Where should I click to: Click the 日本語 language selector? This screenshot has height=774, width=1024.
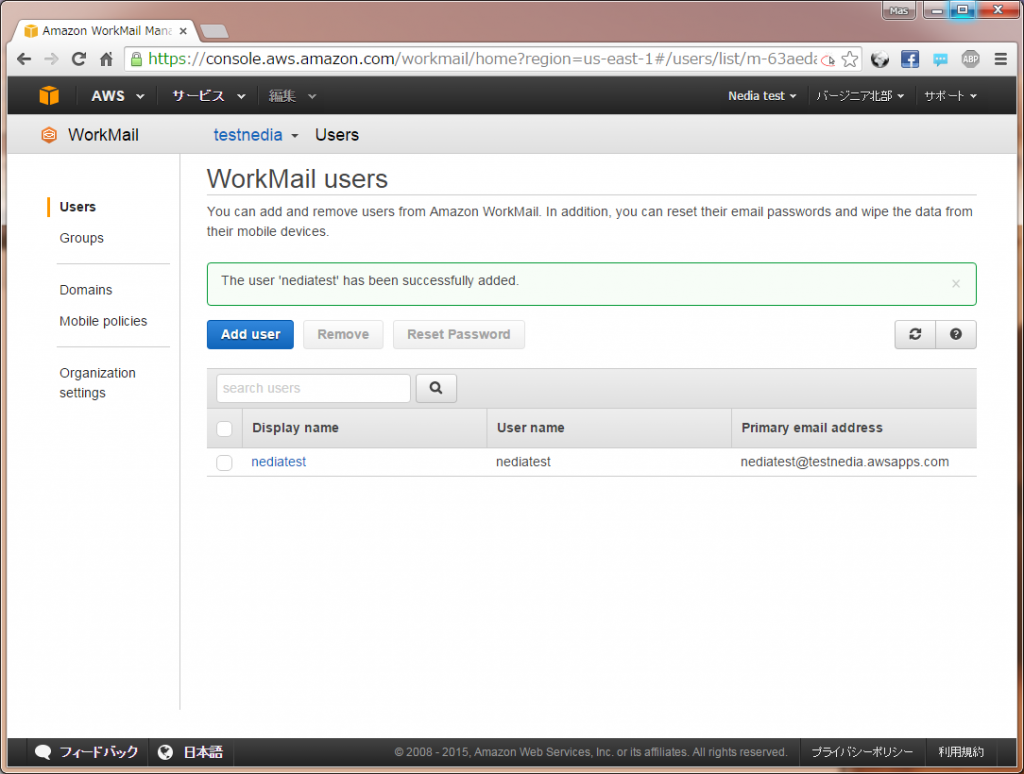tap(203, 752)
